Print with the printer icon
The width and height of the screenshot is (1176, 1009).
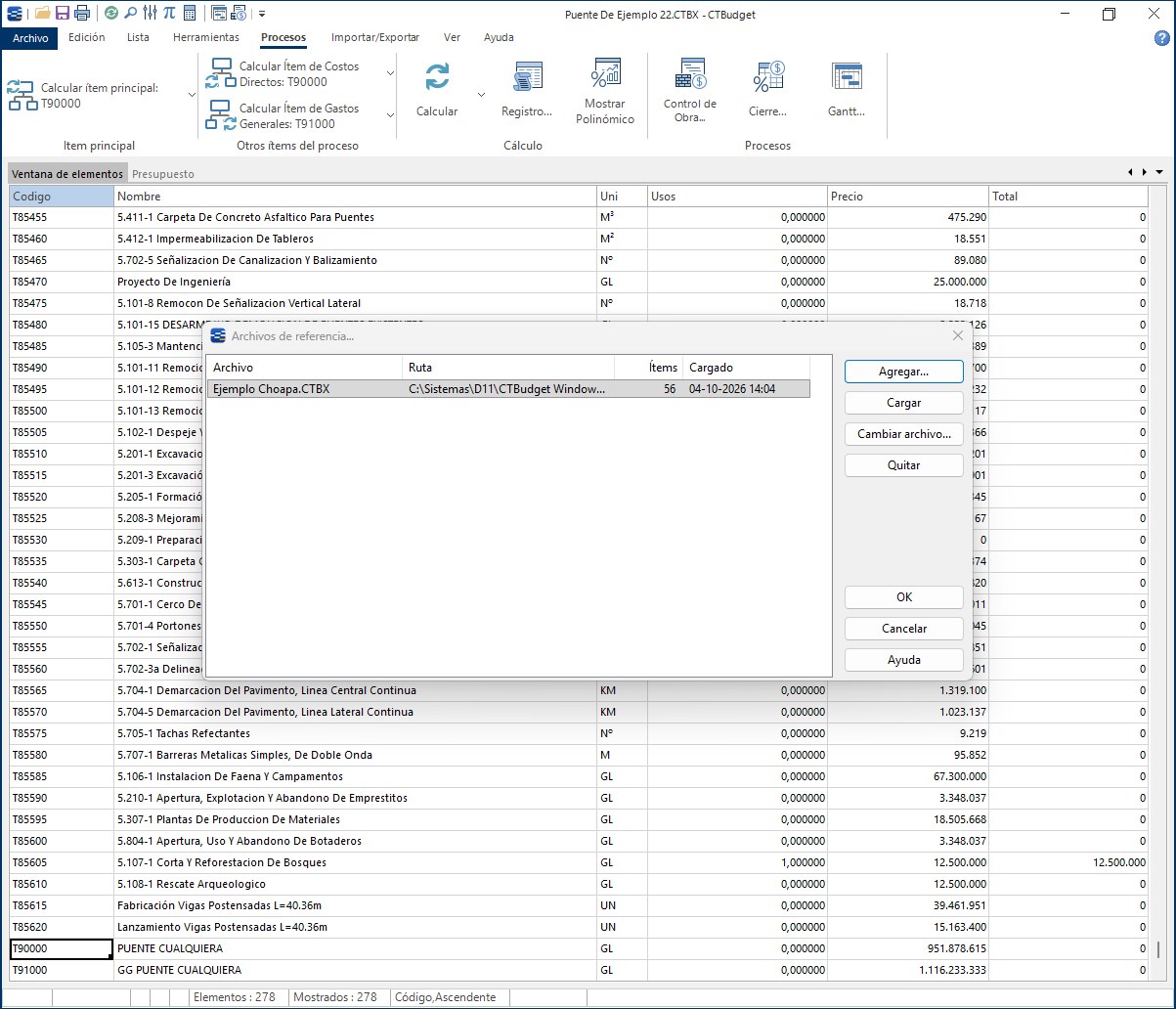[x=82, y=14]
